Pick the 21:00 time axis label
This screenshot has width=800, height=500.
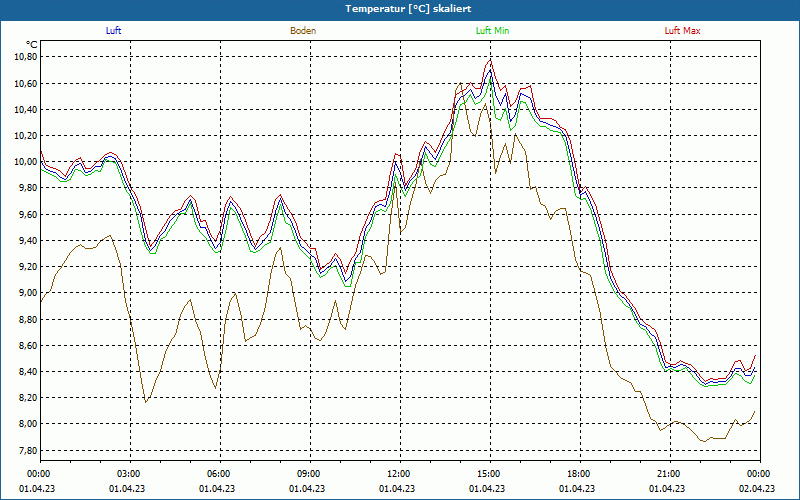click(x=668, y=474)
